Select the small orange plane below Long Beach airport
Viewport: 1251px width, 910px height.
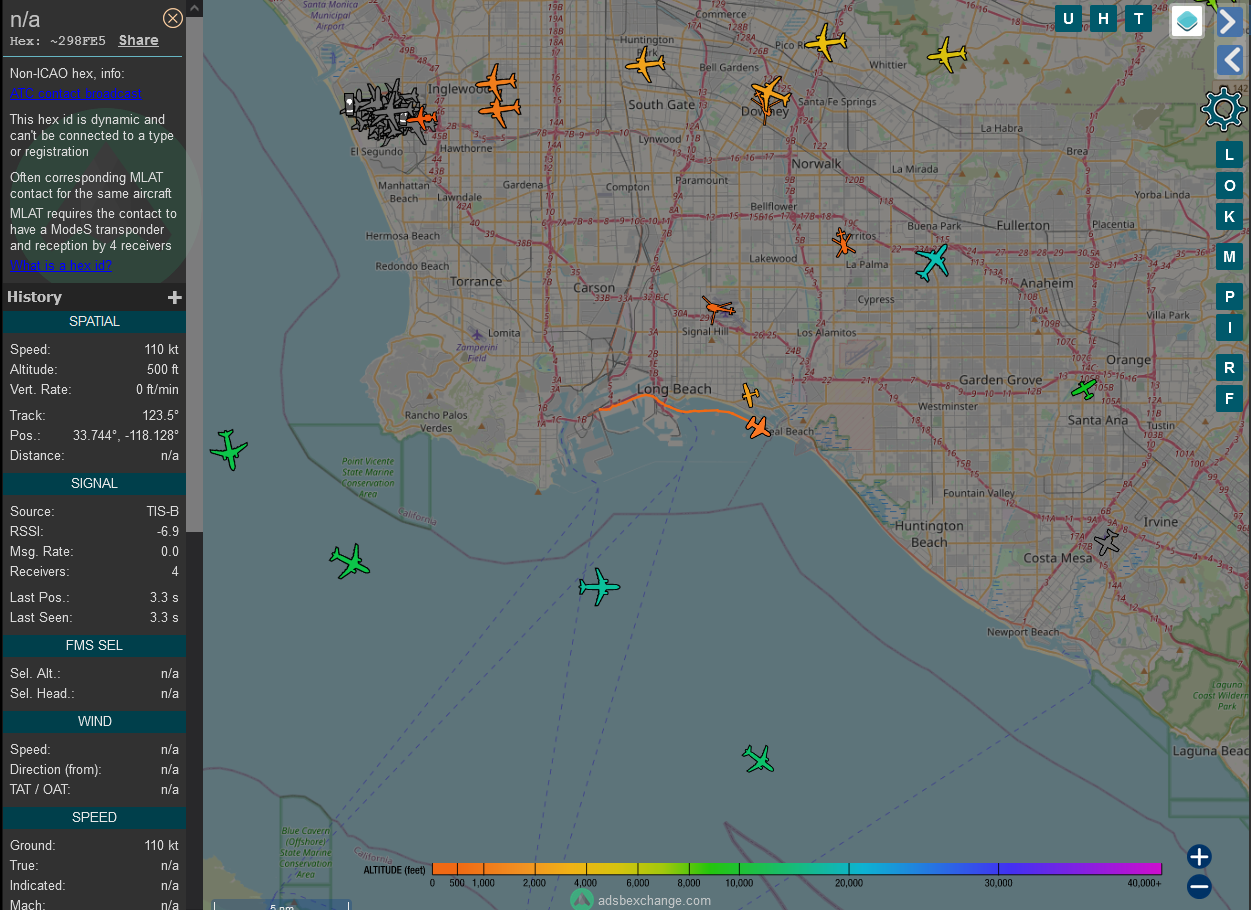[750, 395]
